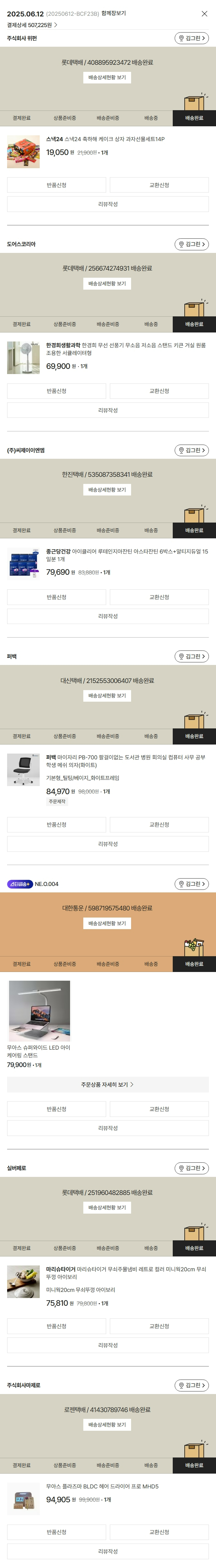
Task: Close the order detail page with X
Action: pos(204,14)
